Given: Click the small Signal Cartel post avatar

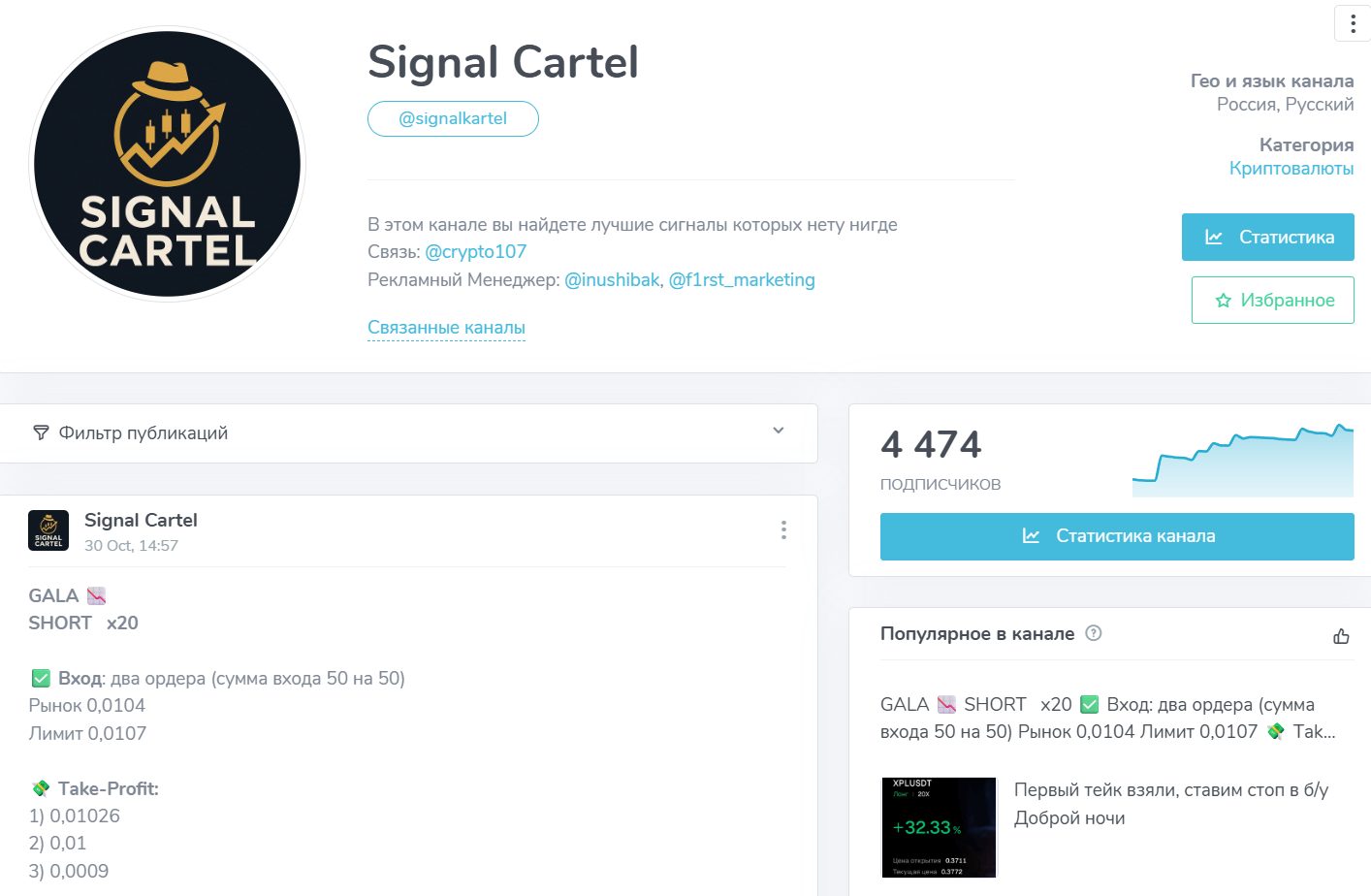Looking at the screenshot, I should pos(48,530).
